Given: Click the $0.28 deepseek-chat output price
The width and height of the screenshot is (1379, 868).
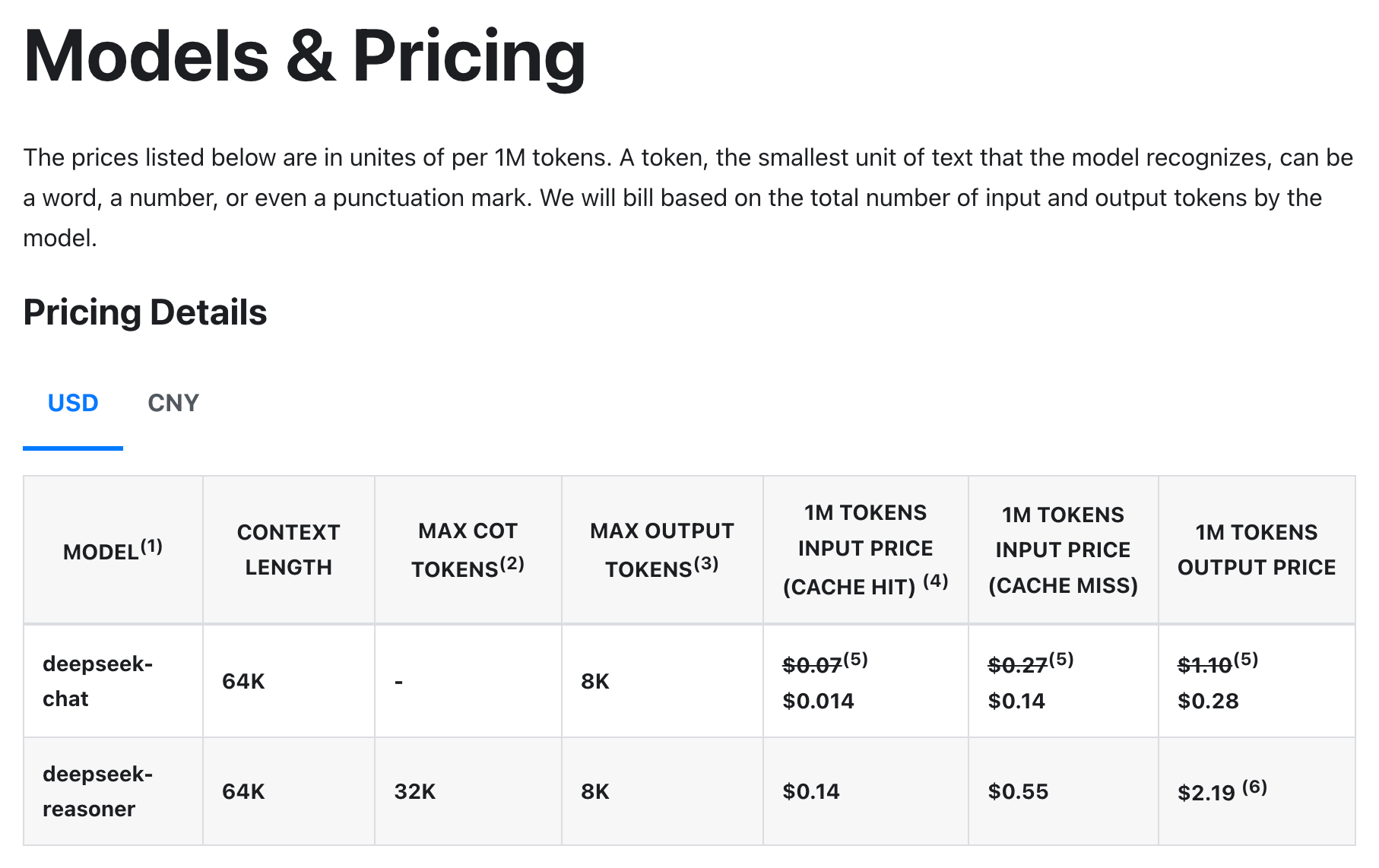Looking at the screenshot, I should pyautogui.click(x=1208, y=701).
